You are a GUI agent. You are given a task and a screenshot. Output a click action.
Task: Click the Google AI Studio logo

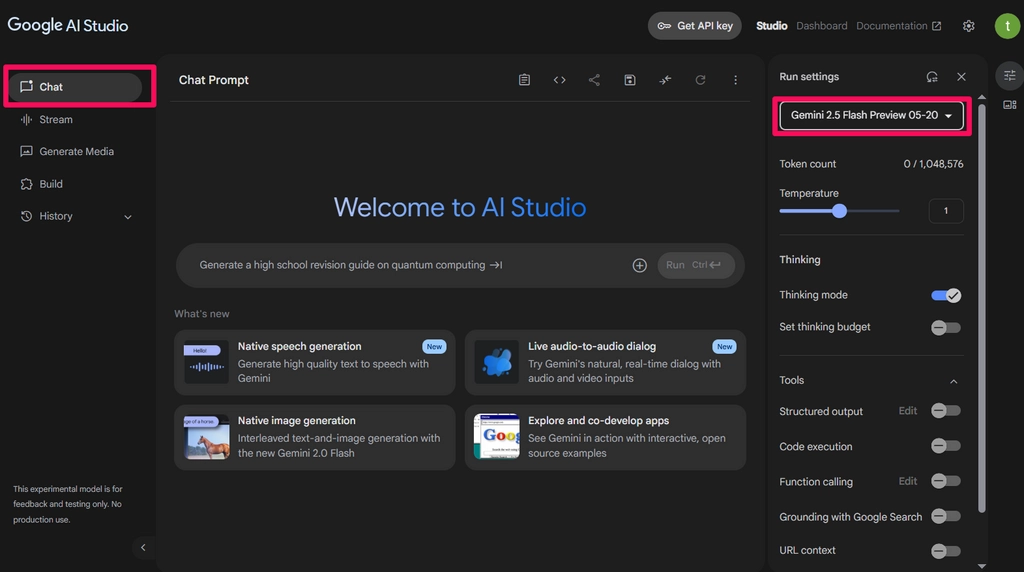pos(68,25)
